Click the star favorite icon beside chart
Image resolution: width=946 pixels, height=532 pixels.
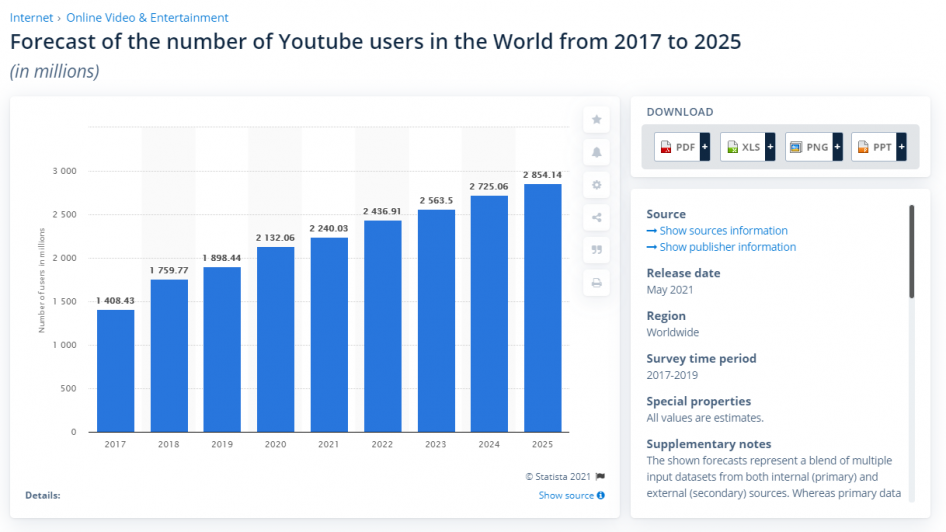596,119
